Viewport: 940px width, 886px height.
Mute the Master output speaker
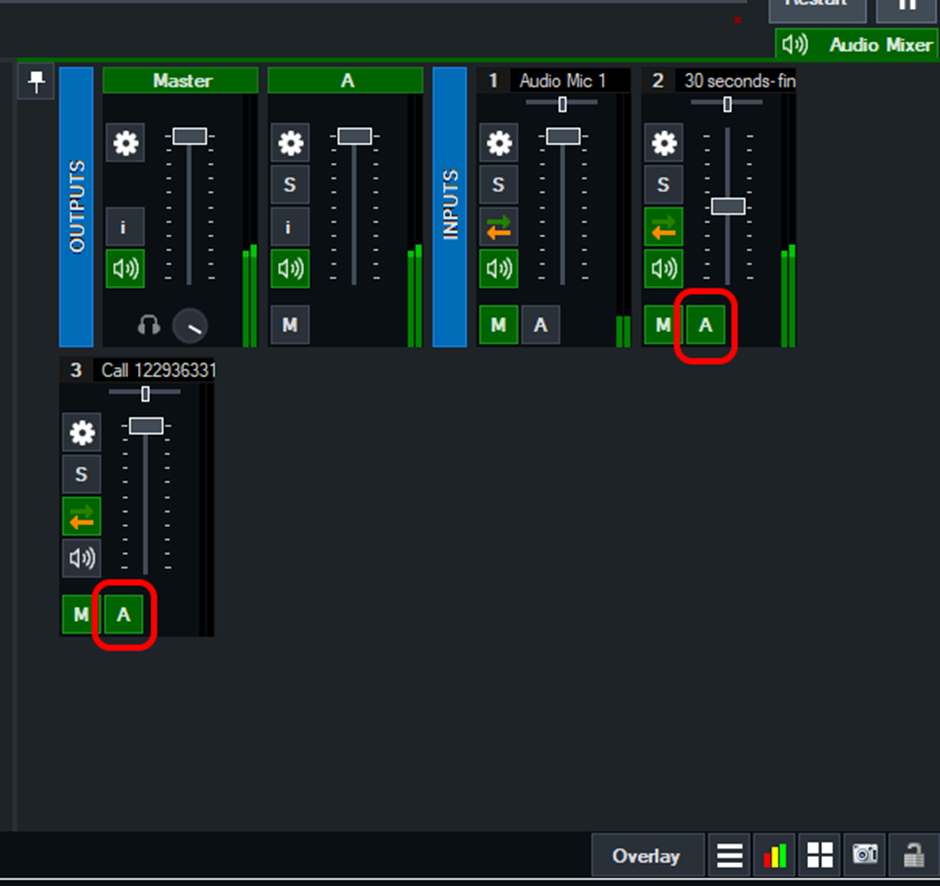pyautogui.click(x=125, y=268)
